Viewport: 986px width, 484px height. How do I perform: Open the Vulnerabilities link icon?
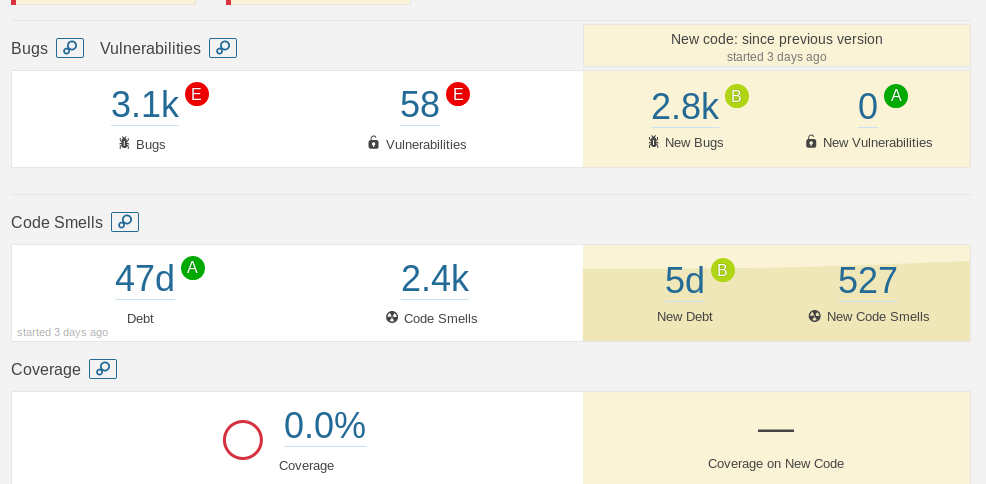223,48
